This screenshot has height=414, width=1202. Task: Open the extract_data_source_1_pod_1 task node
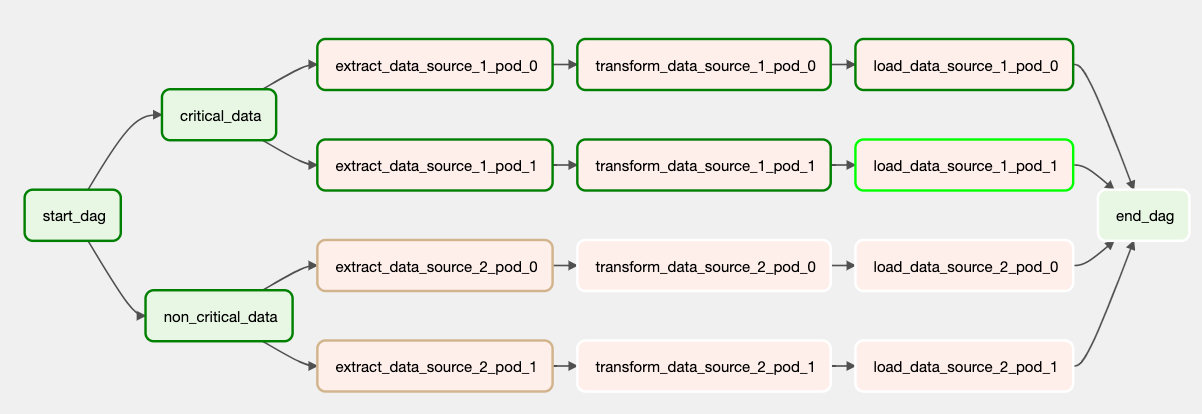pyautogui.click(x=435, y=165)
